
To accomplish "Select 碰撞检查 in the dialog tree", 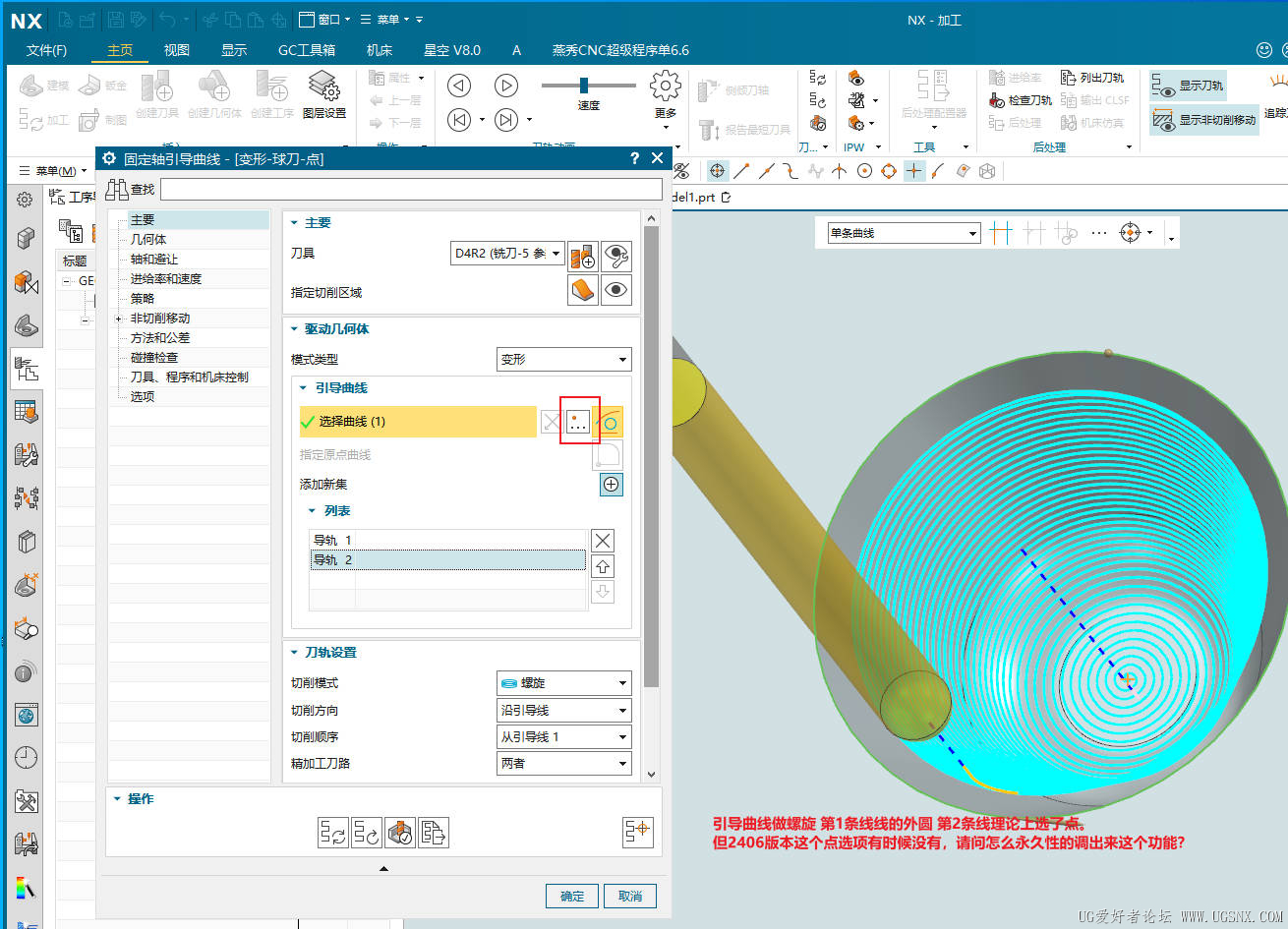I will [154, 358].
